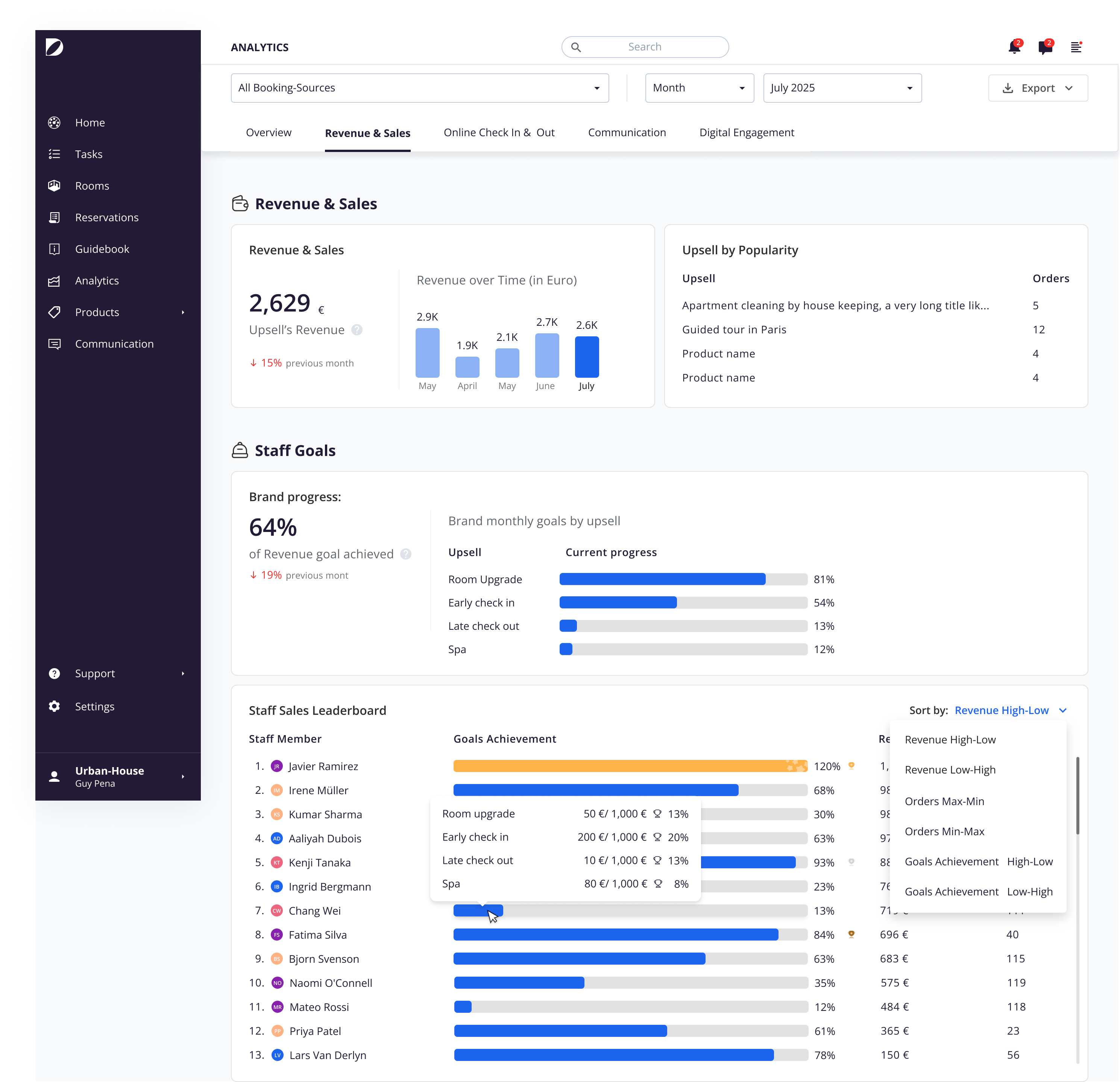Switch to the Online Check In & Out tab
The width and height of the screenshot is (1120, 1082).
(x=499, y=132)
